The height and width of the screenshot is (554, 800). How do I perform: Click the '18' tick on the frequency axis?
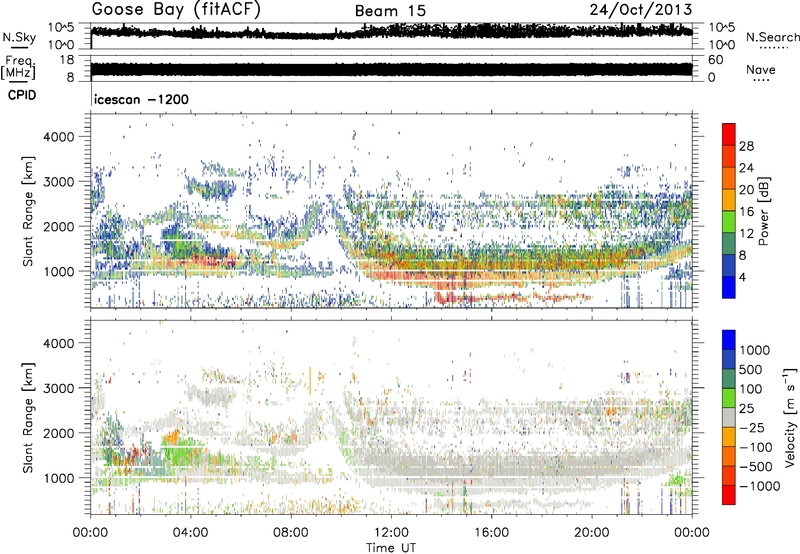[66, 60]
